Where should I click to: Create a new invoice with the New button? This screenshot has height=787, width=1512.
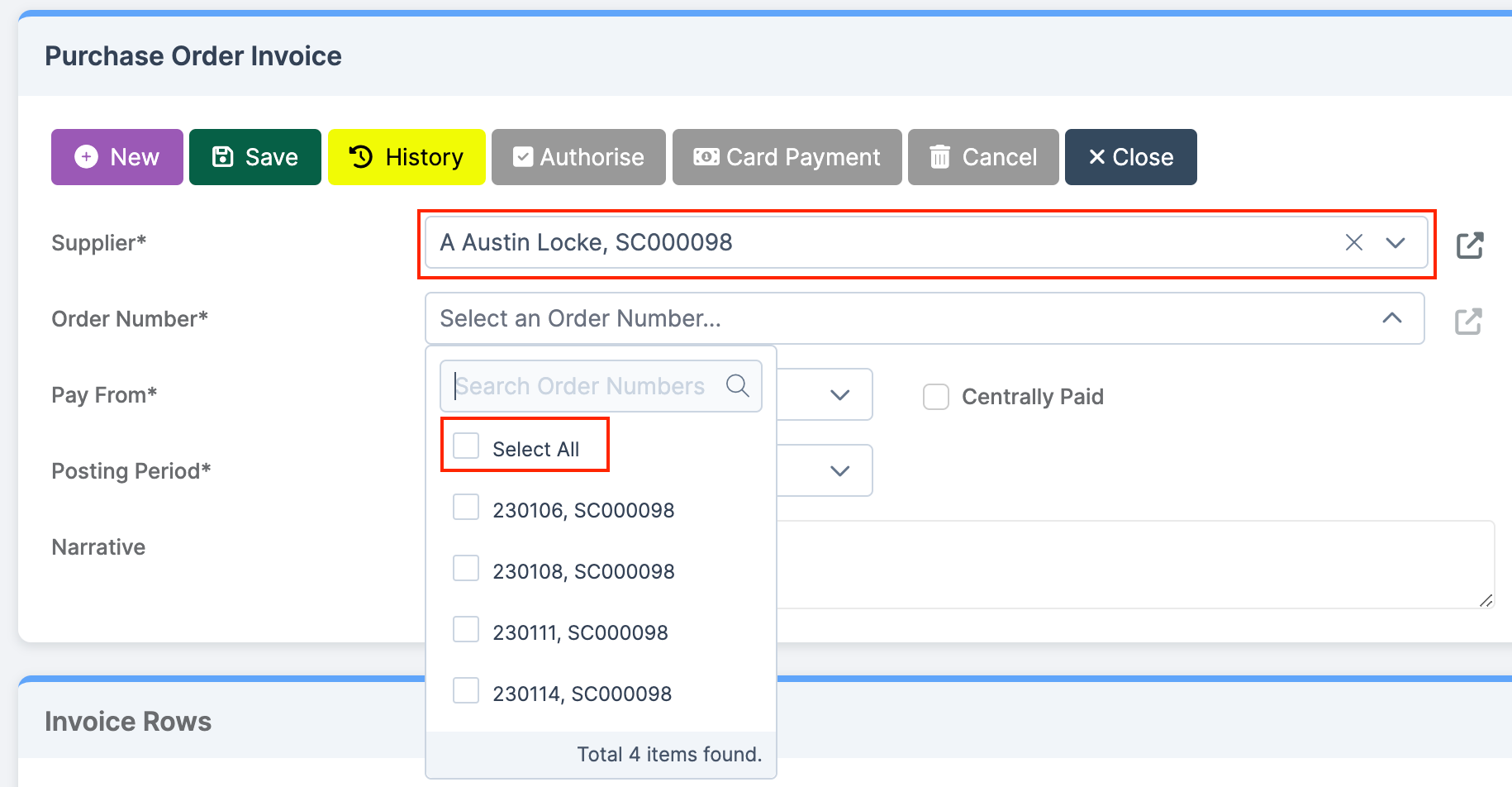click(116, 156)
